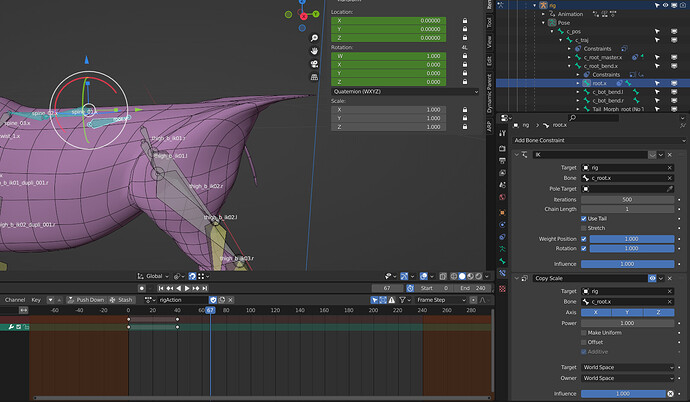Activate the pan view hand icon
690x402 pixels.
pyautogui.click(x=314, y=51)
